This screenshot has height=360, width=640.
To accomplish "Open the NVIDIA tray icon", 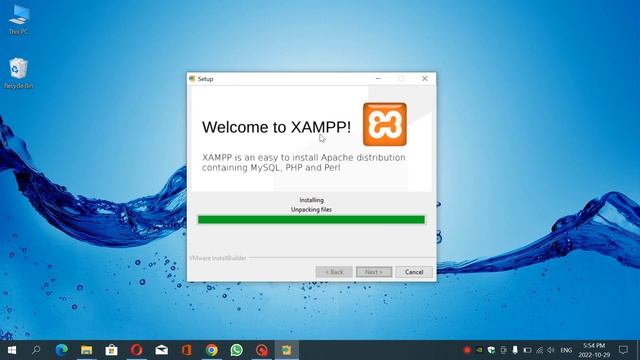I will [480, 350].
